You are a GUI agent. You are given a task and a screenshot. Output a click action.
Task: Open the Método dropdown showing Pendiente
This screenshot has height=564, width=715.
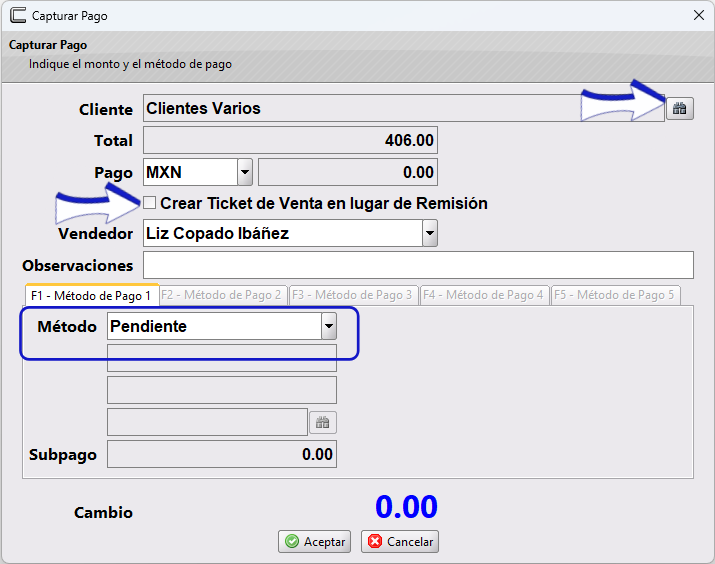[x=329, y=326]
